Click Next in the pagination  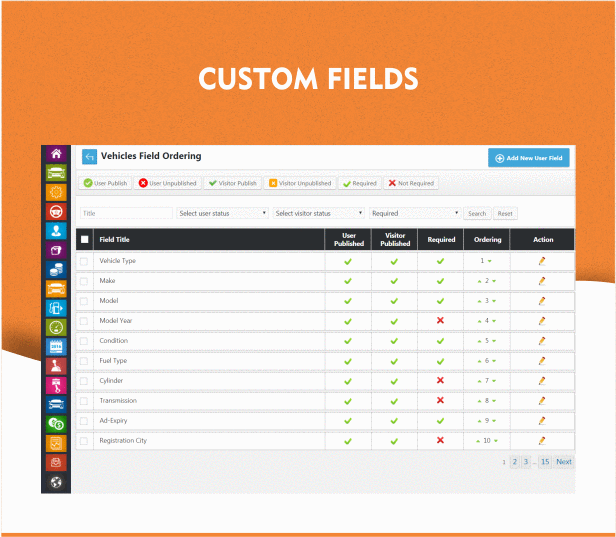564,462
